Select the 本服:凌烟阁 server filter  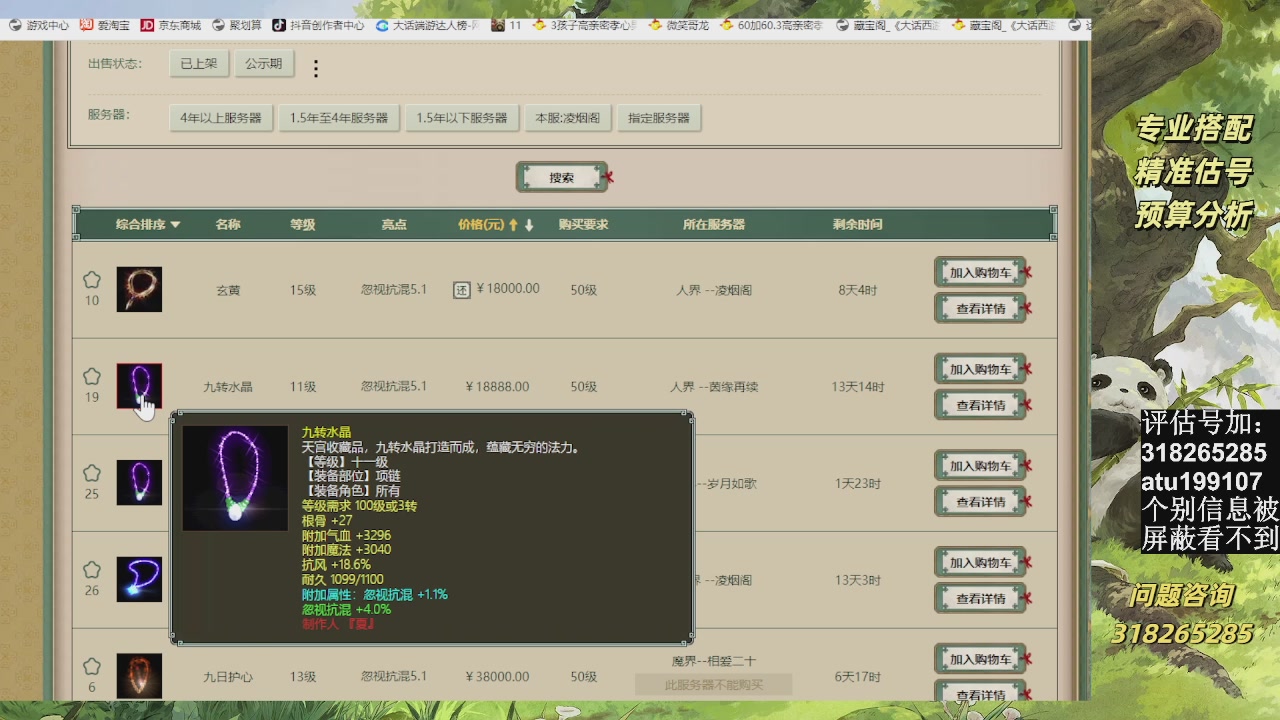[567, 118]
